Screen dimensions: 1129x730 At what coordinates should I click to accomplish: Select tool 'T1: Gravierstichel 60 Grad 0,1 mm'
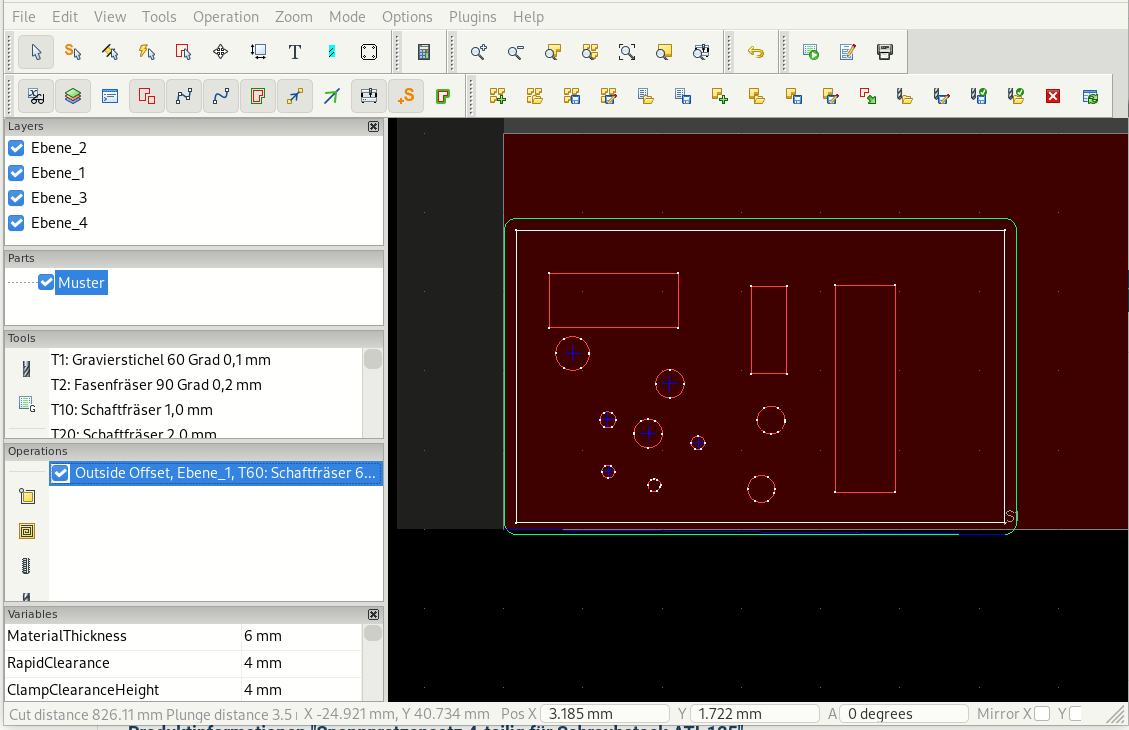[x=161, y=360]
